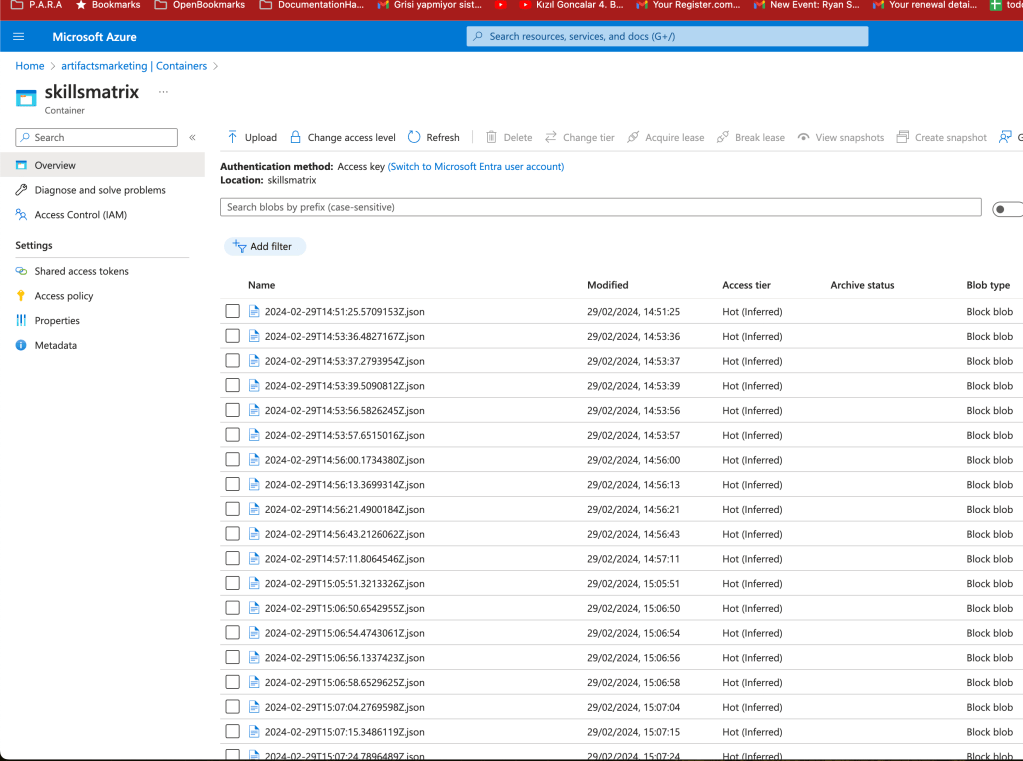Refresh the blob list
1023x761 pixels.
434,137
